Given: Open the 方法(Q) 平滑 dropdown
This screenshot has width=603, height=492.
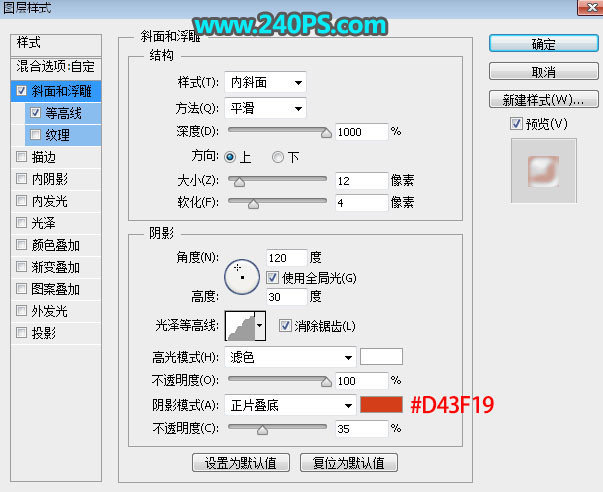Looking at the screenshot, I should coord(265,108).
